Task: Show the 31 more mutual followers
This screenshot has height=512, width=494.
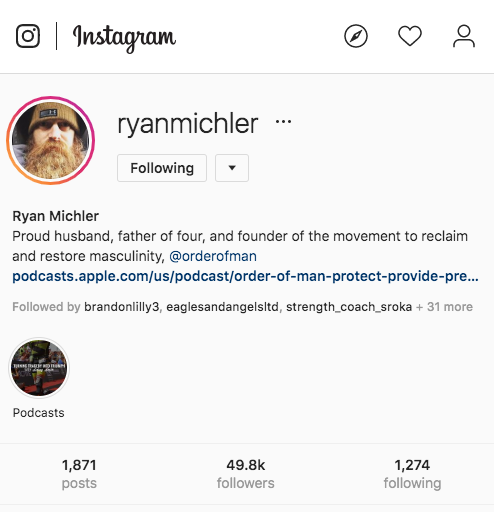Action: [444, 307]
